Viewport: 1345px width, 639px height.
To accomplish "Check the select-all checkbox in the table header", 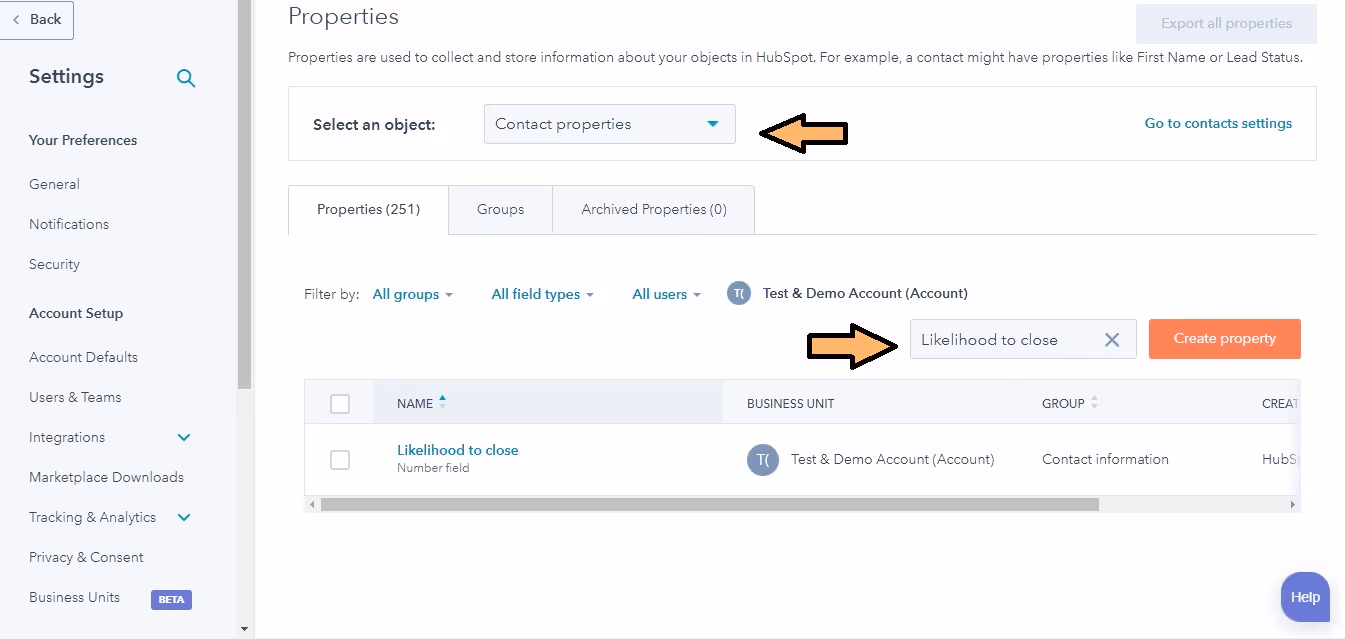I will tap(339, 403).
